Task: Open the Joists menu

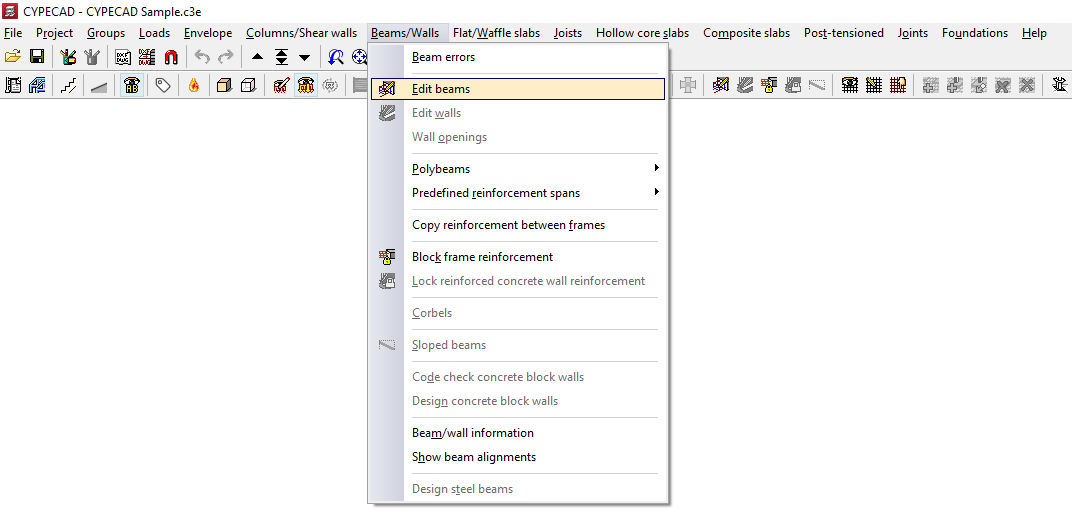Action: [568, 33]
